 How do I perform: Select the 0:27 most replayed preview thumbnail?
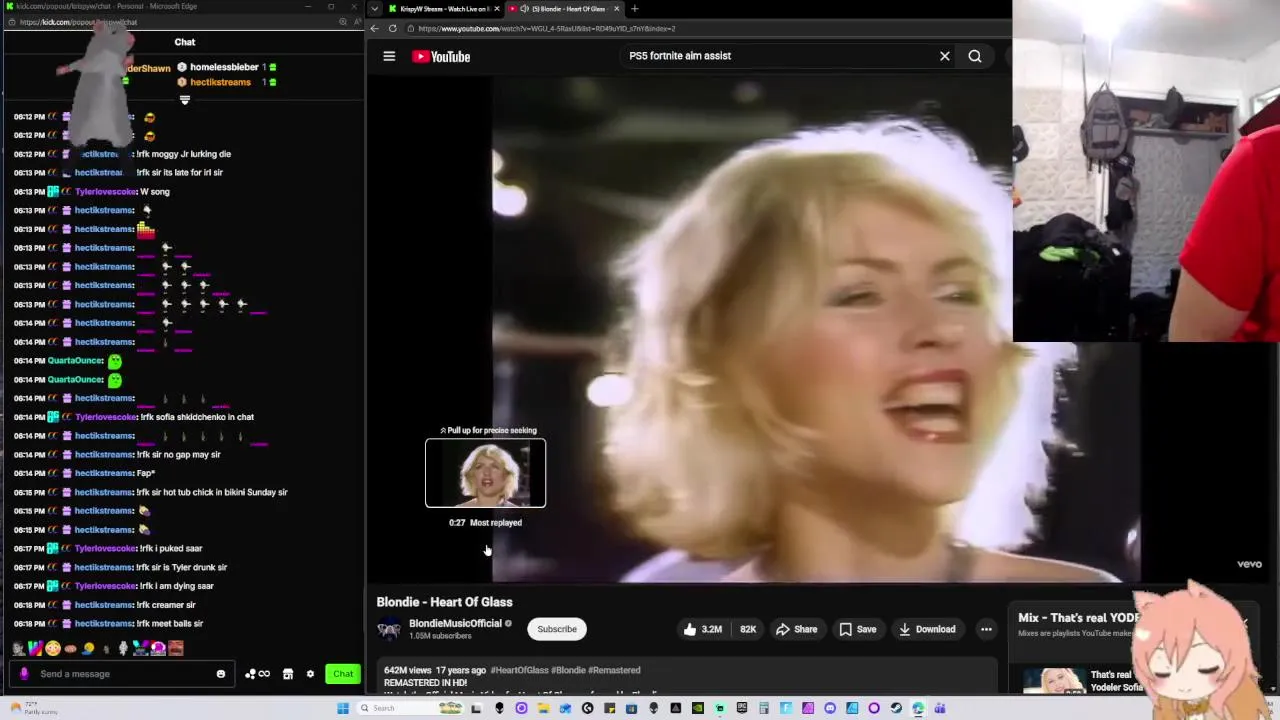point(486,473)
